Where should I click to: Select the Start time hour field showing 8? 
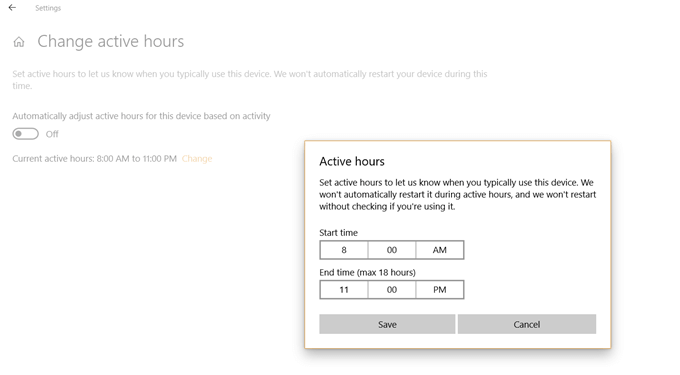pyautogui.click(x=344, y=250)
